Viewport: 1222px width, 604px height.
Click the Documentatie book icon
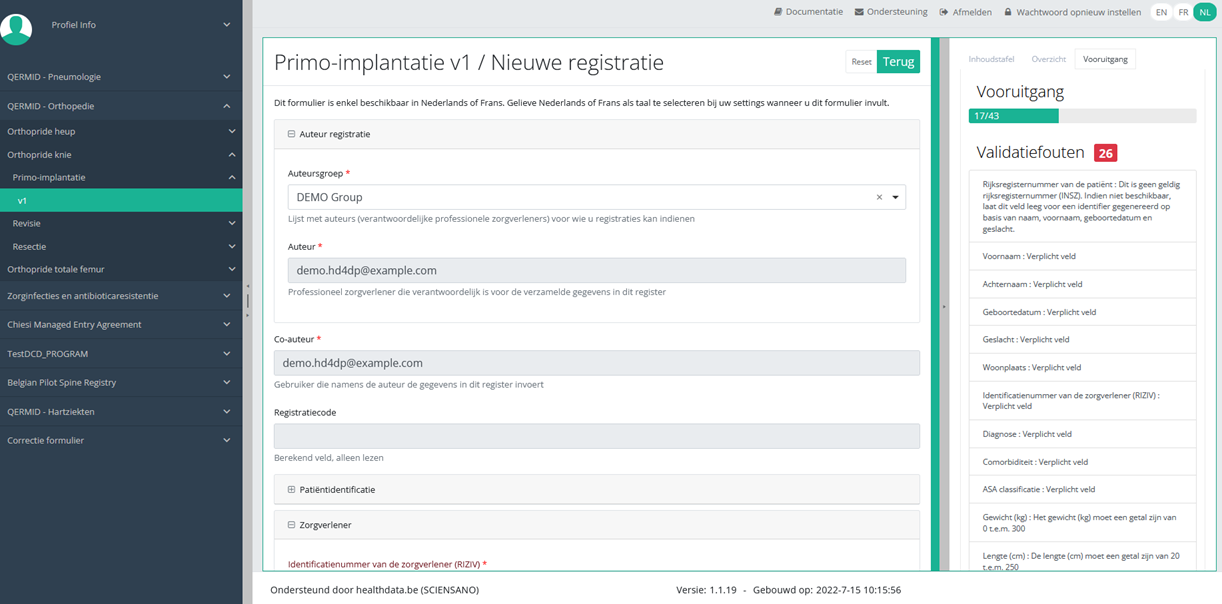778,12
